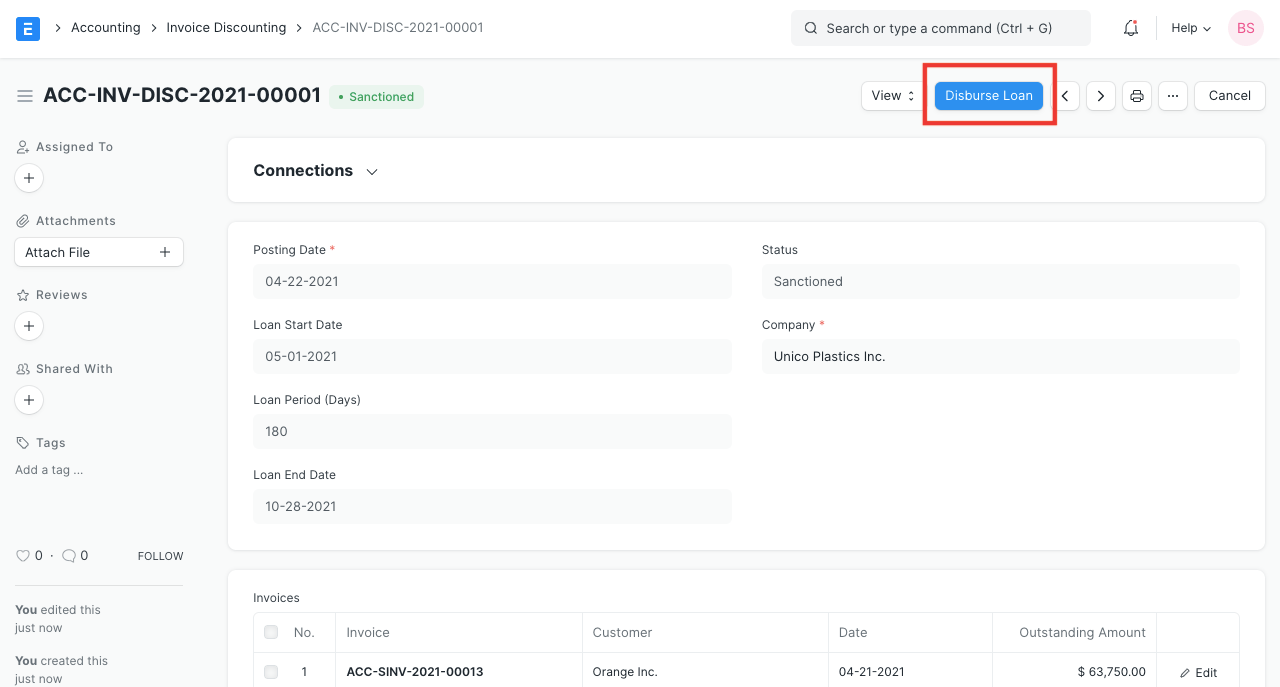Open the View dropdown

click(x=891, y=95)
